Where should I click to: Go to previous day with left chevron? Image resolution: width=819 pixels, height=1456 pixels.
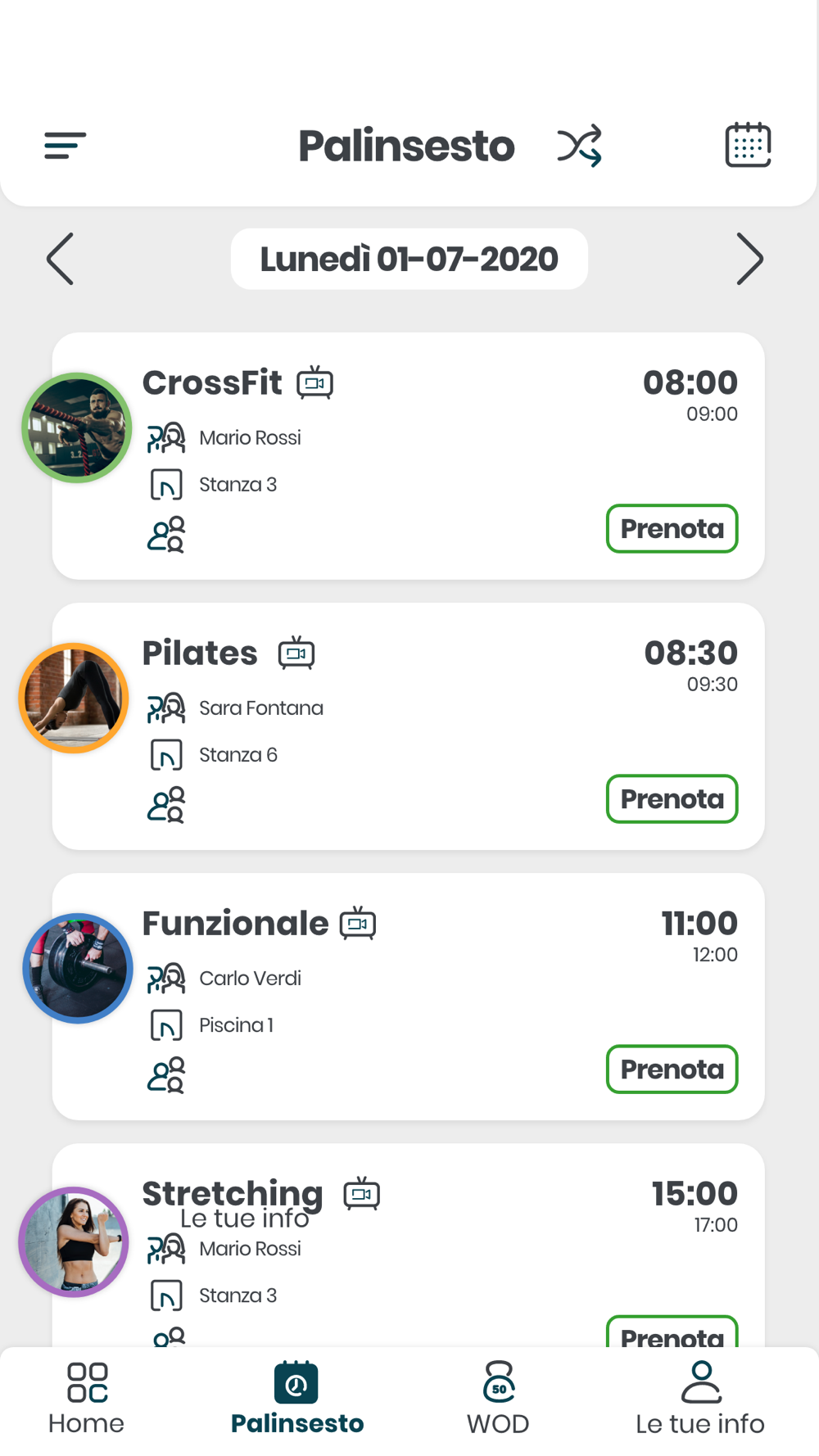(x=61, y=259)
